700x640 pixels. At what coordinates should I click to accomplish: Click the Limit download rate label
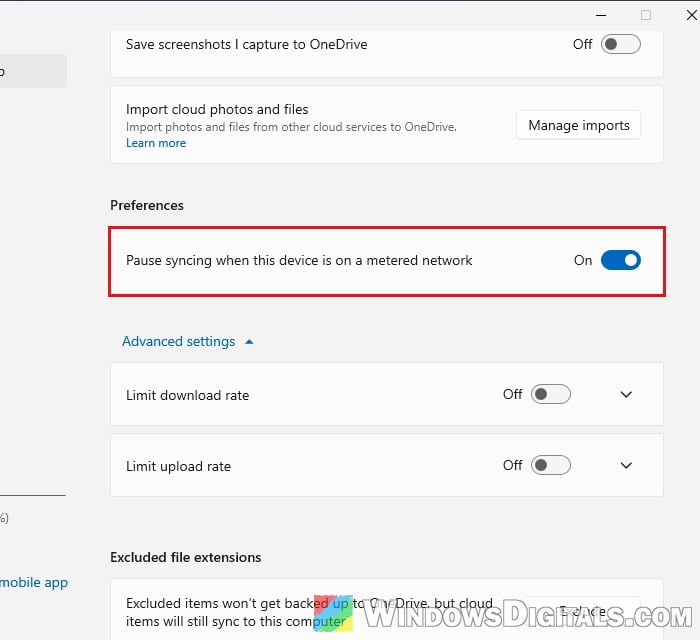click(x=188, y=395)
